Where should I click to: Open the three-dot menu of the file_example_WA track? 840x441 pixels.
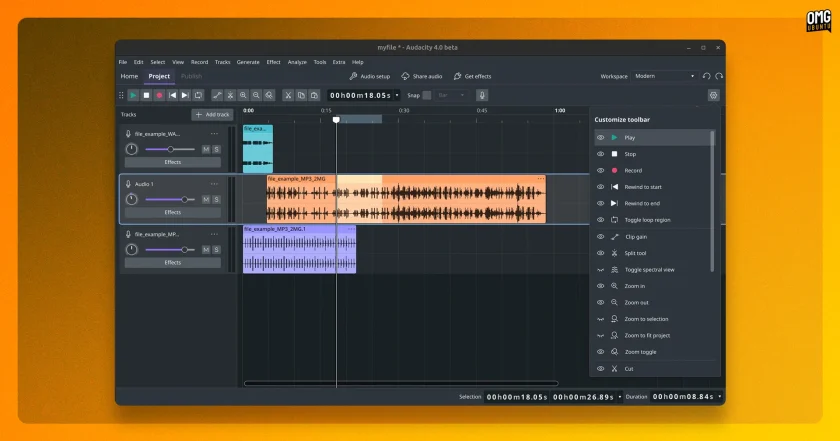(214, 134)
